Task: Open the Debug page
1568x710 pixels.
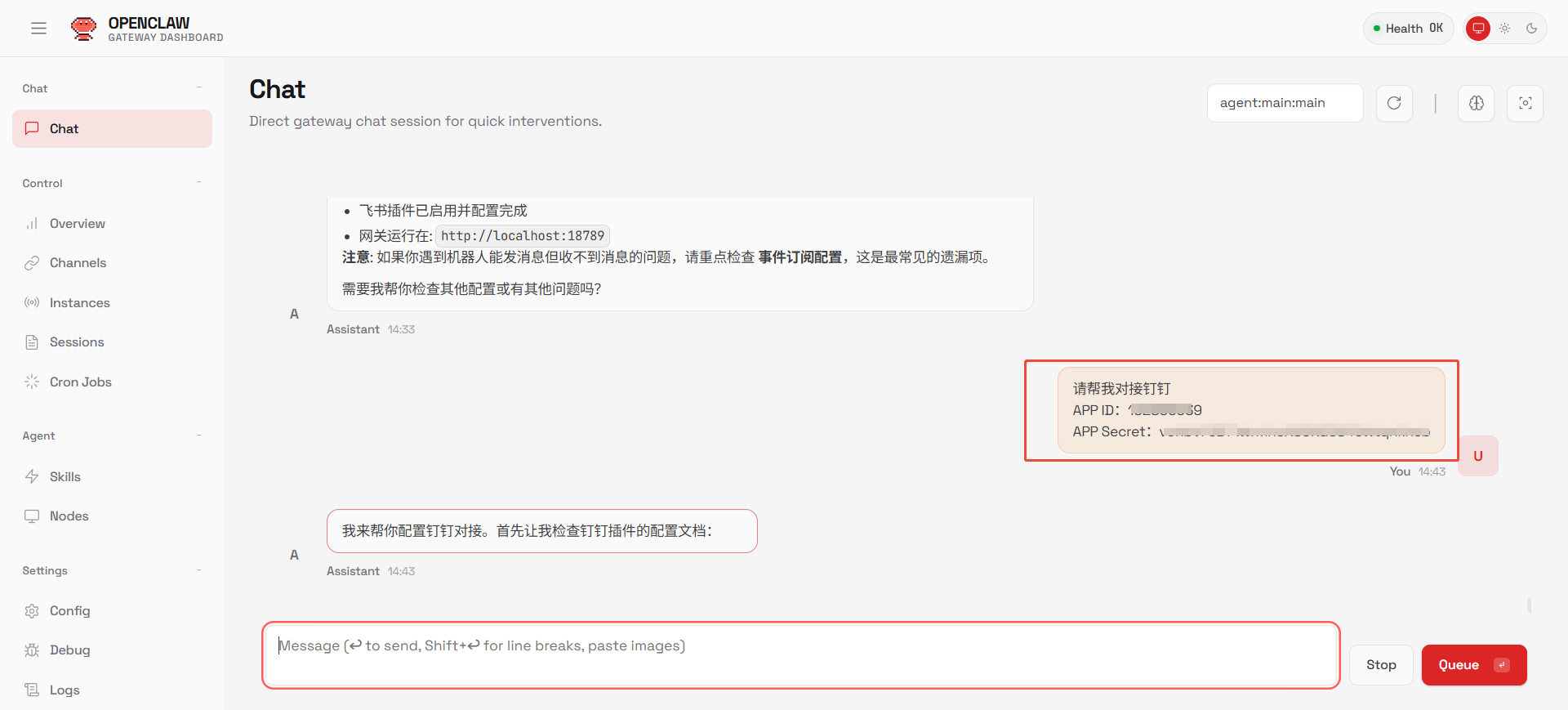Action: [112, 650]
